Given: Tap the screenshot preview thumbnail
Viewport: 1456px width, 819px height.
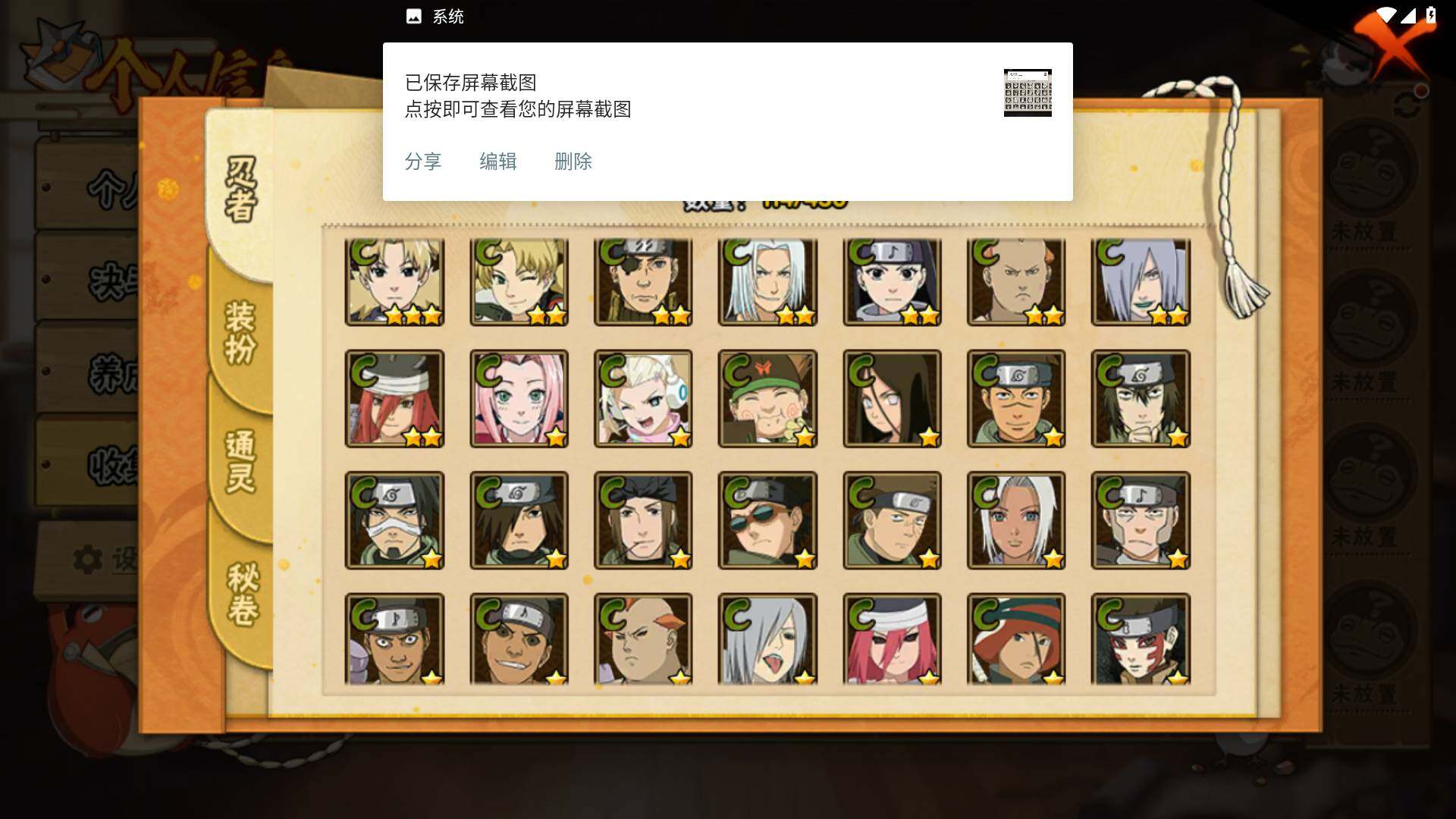Looking at the screenshot, I should point(1028,93).
